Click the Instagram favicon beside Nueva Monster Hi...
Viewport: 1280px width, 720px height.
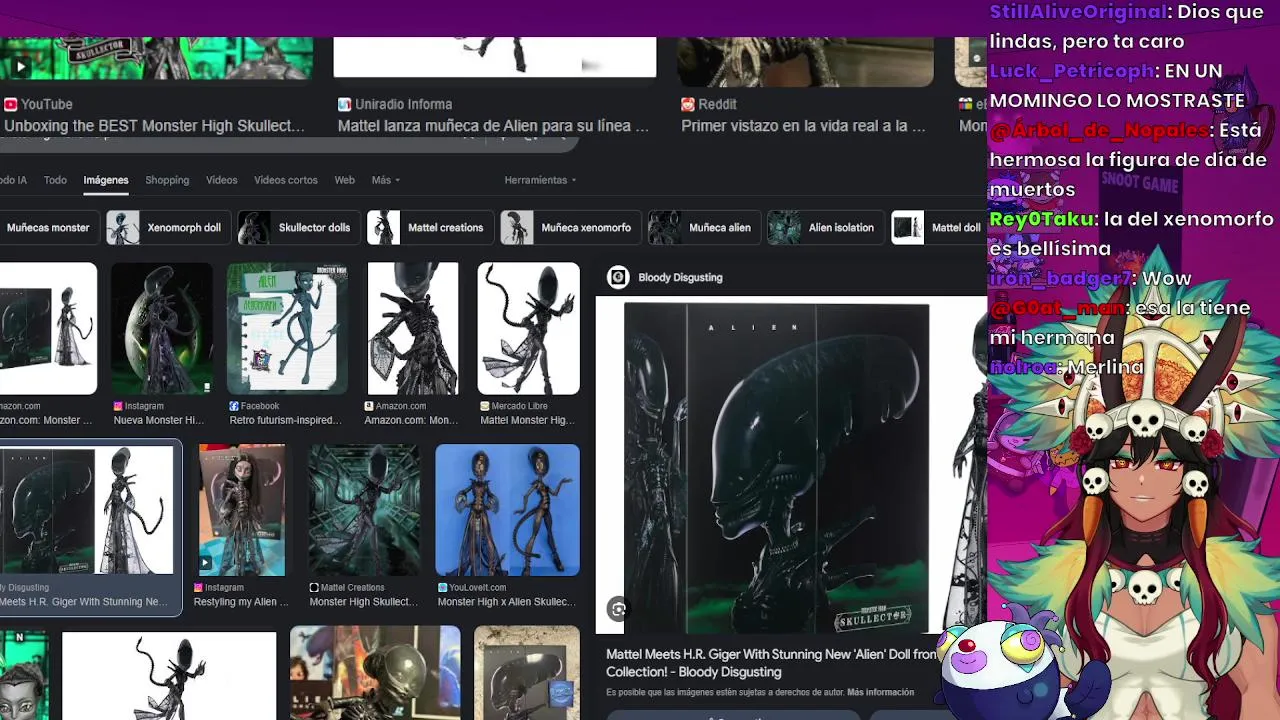(118, 406)
